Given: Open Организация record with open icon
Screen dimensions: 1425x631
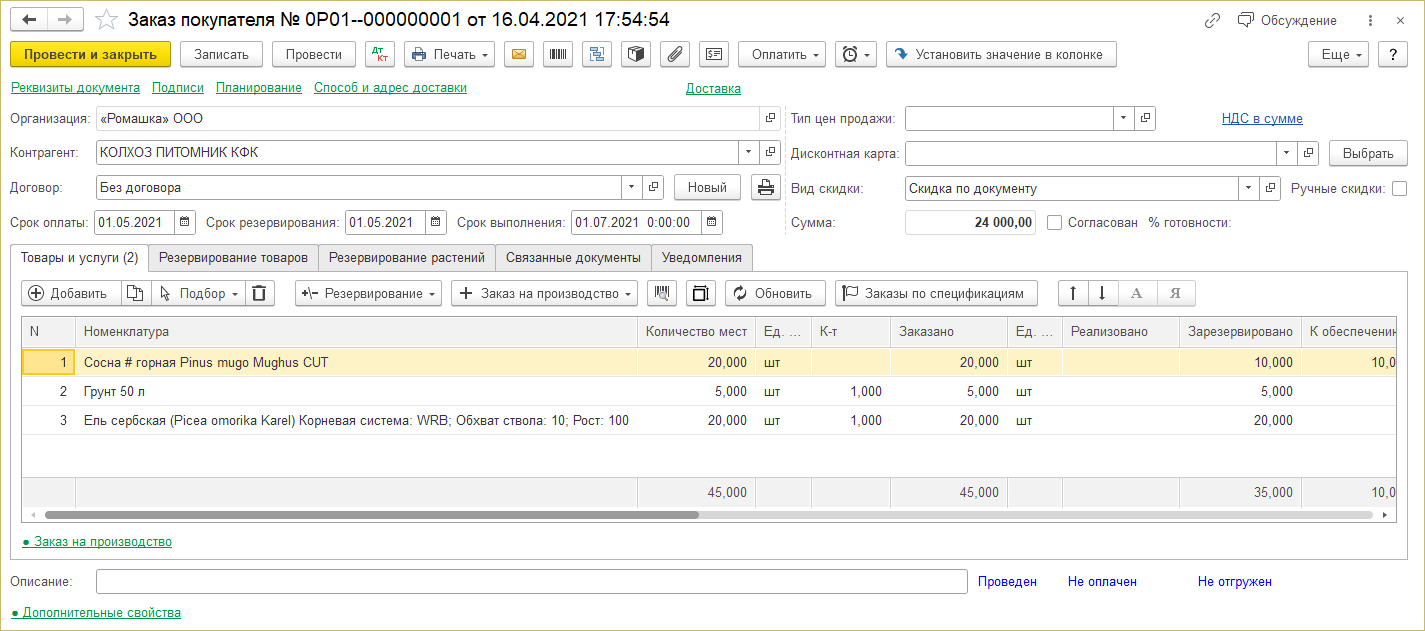Looking at the screenshot, I should [x=770, y=118].
